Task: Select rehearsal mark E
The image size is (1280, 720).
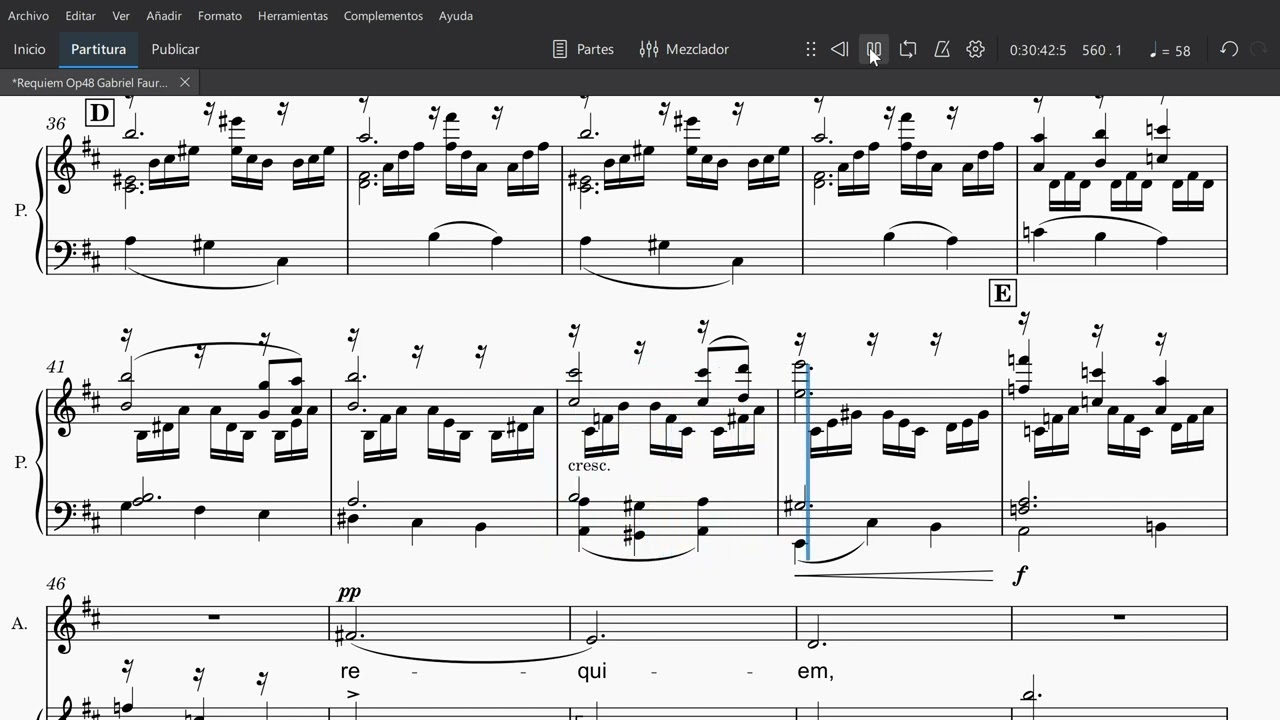Action: 1002,293
